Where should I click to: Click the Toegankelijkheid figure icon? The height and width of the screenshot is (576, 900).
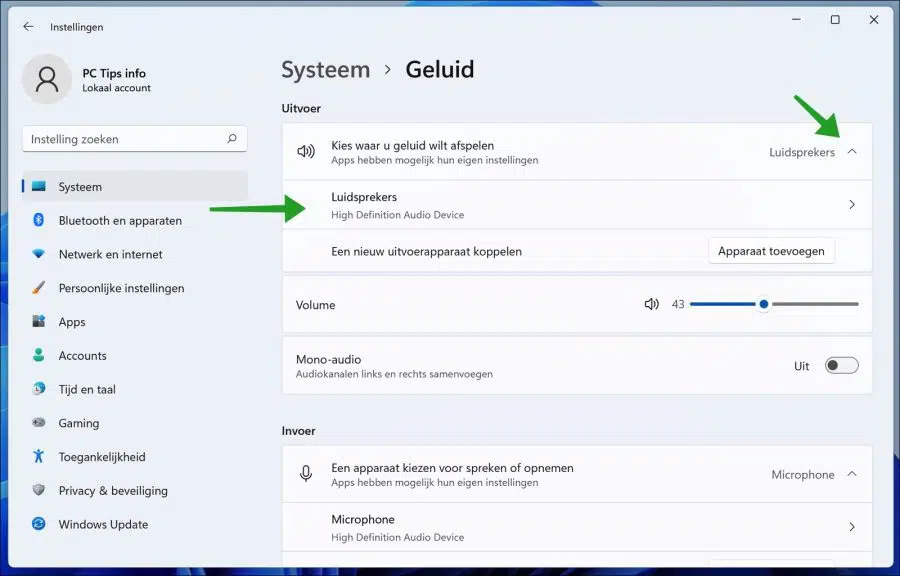tap(38, 456)
